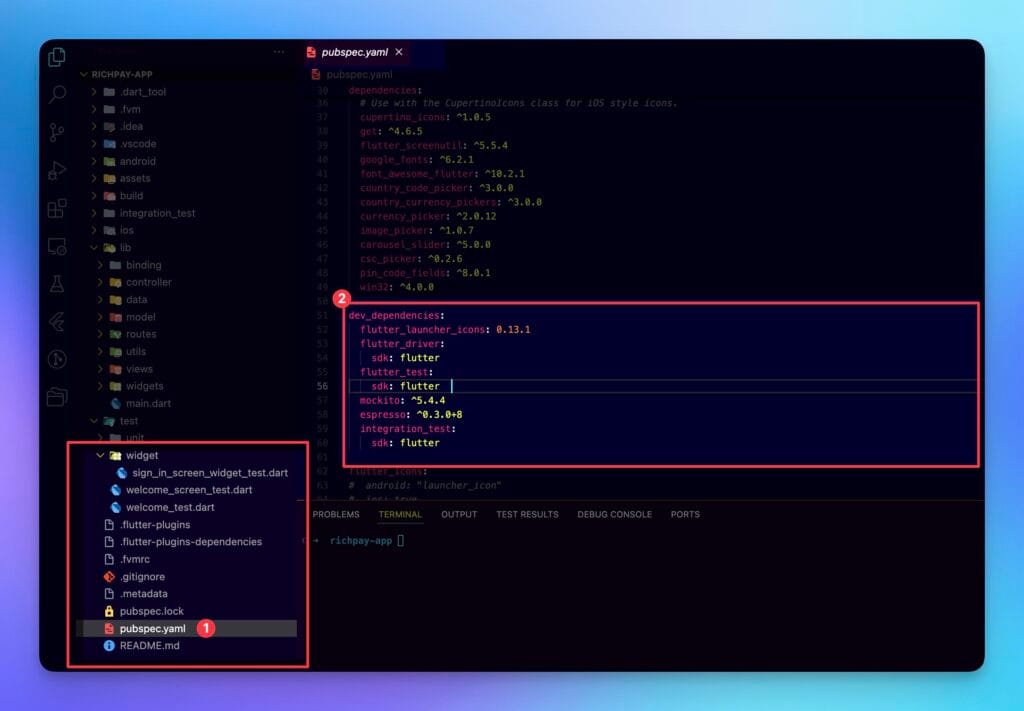
Task: Open the Search view icon
Action: pyautogui.click(x=57, y=95)
